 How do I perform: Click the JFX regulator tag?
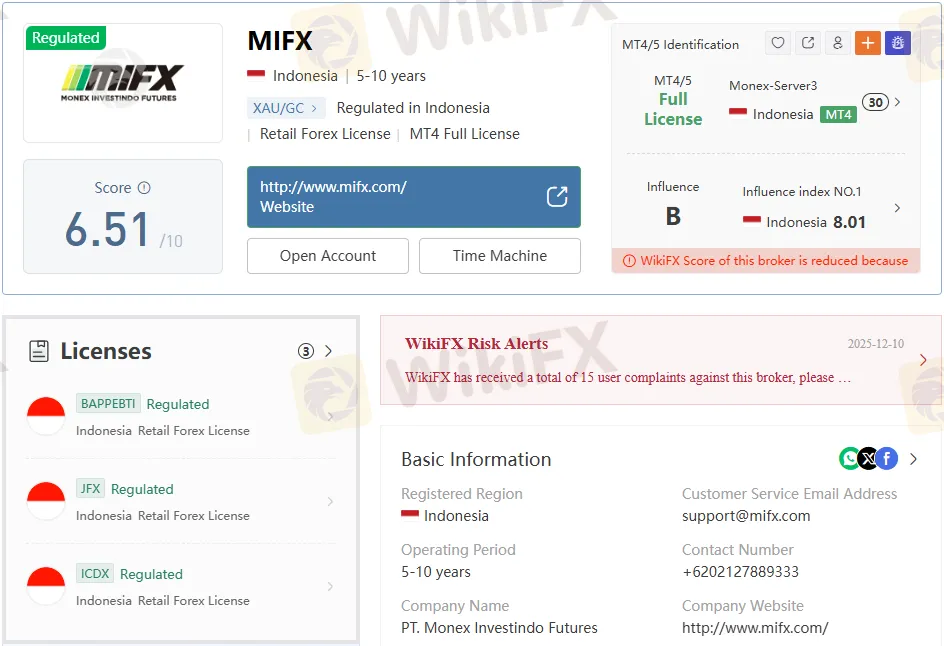tap(90, 488)
